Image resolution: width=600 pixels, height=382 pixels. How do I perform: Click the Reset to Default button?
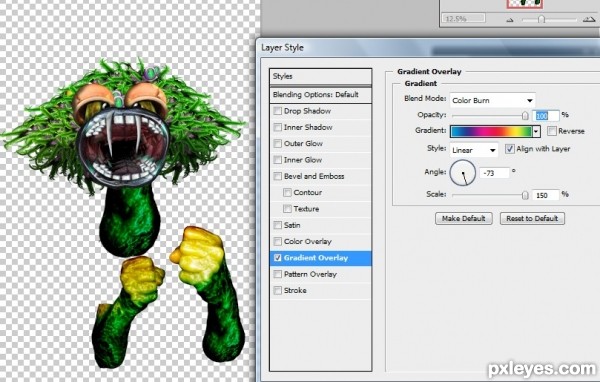532,219
